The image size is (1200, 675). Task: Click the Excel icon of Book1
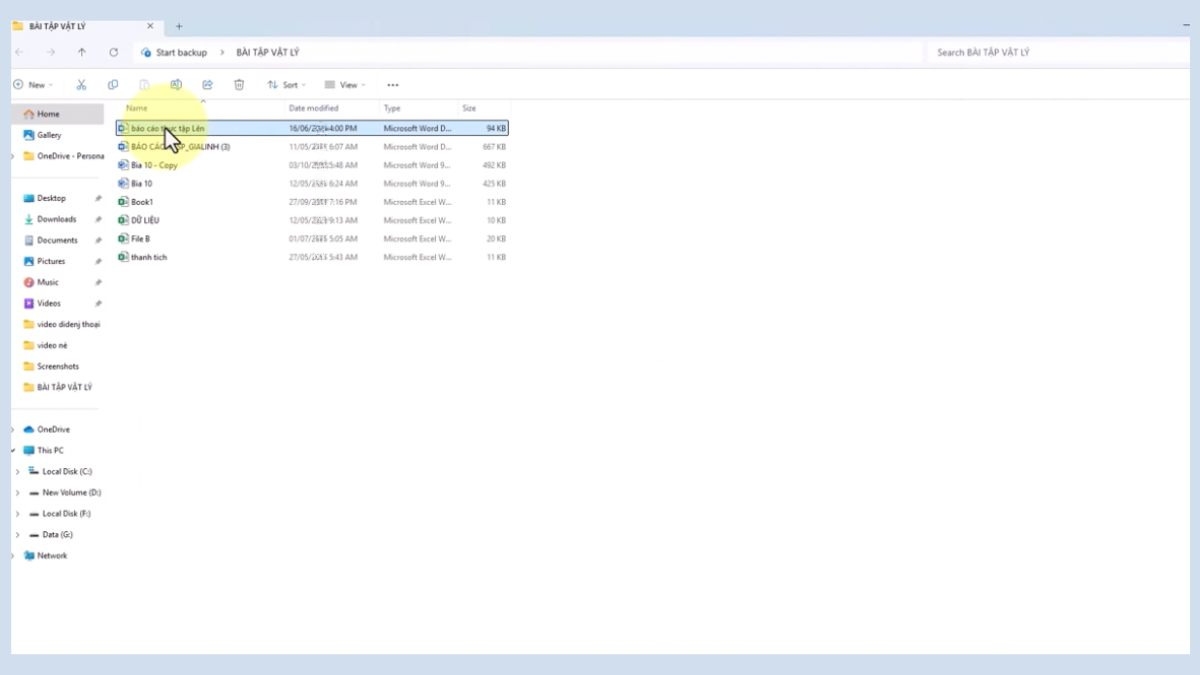coord(123,202)
